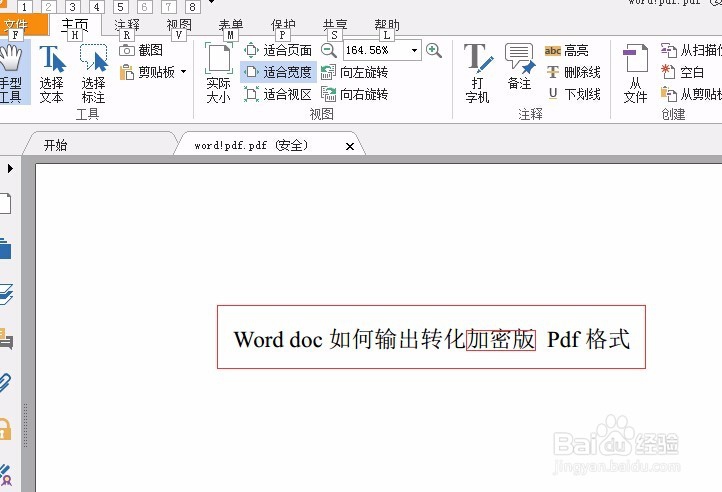Image resolution: width=722 pixels, height=492 pixels.
Task: Click quick access toolbar button 4
Action: point(96,6)
